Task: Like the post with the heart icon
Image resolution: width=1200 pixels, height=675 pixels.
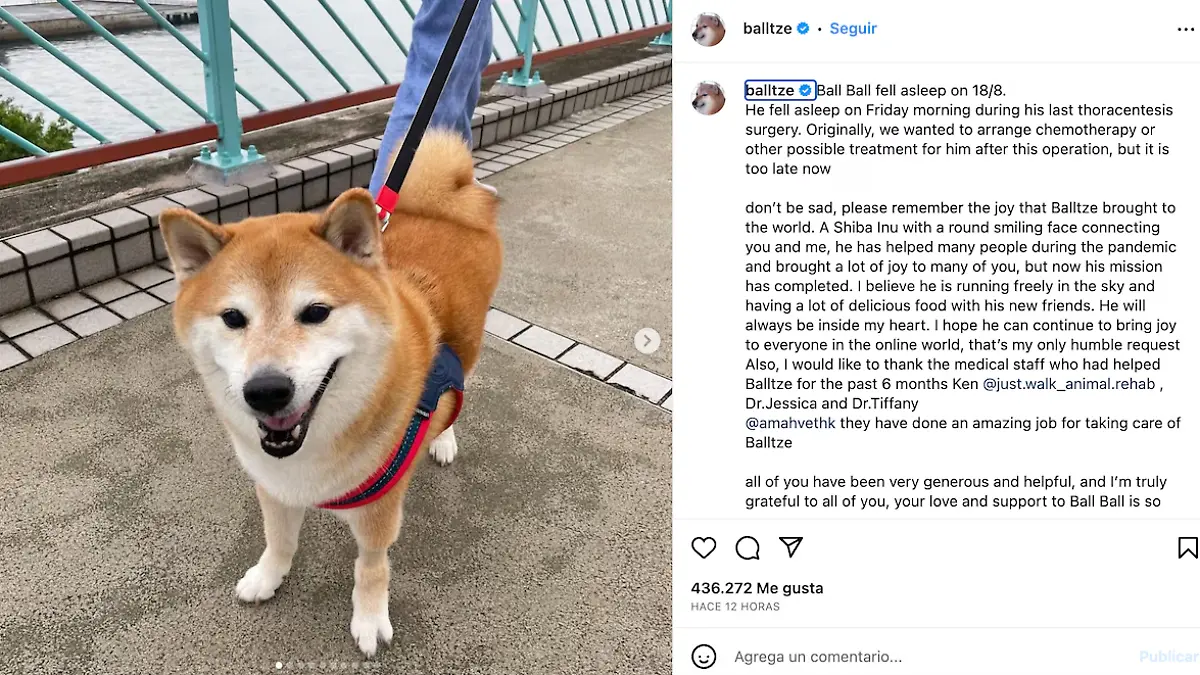Action: [704, 548]
